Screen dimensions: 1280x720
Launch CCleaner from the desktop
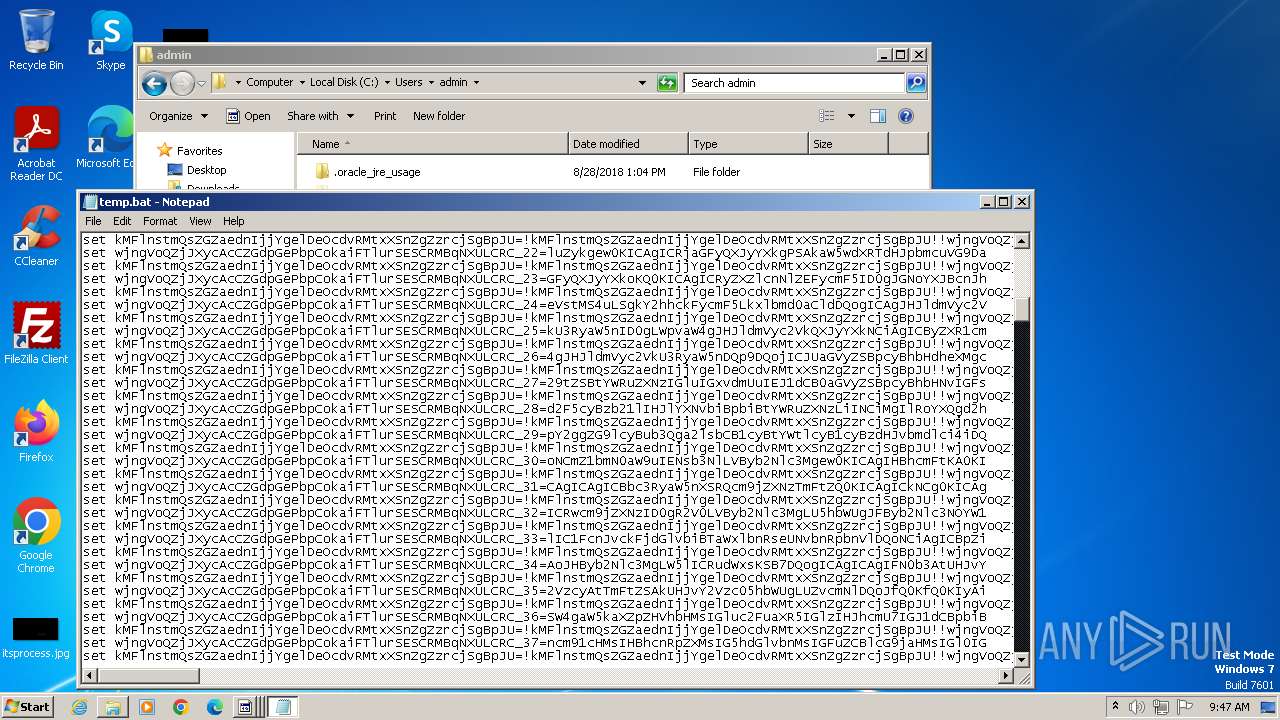click(x=36, y=236)
